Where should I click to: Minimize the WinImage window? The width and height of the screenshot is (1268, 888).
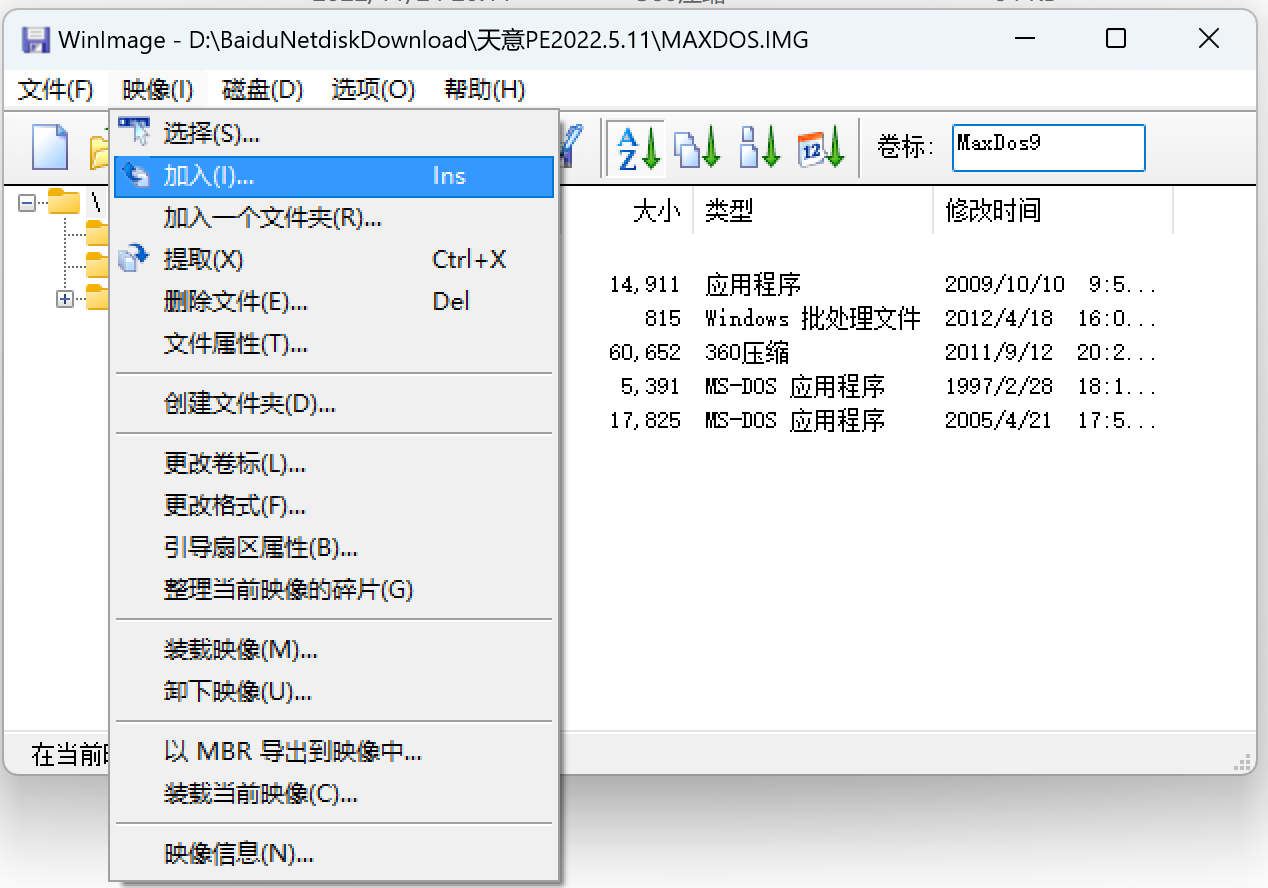[1024, 39]
